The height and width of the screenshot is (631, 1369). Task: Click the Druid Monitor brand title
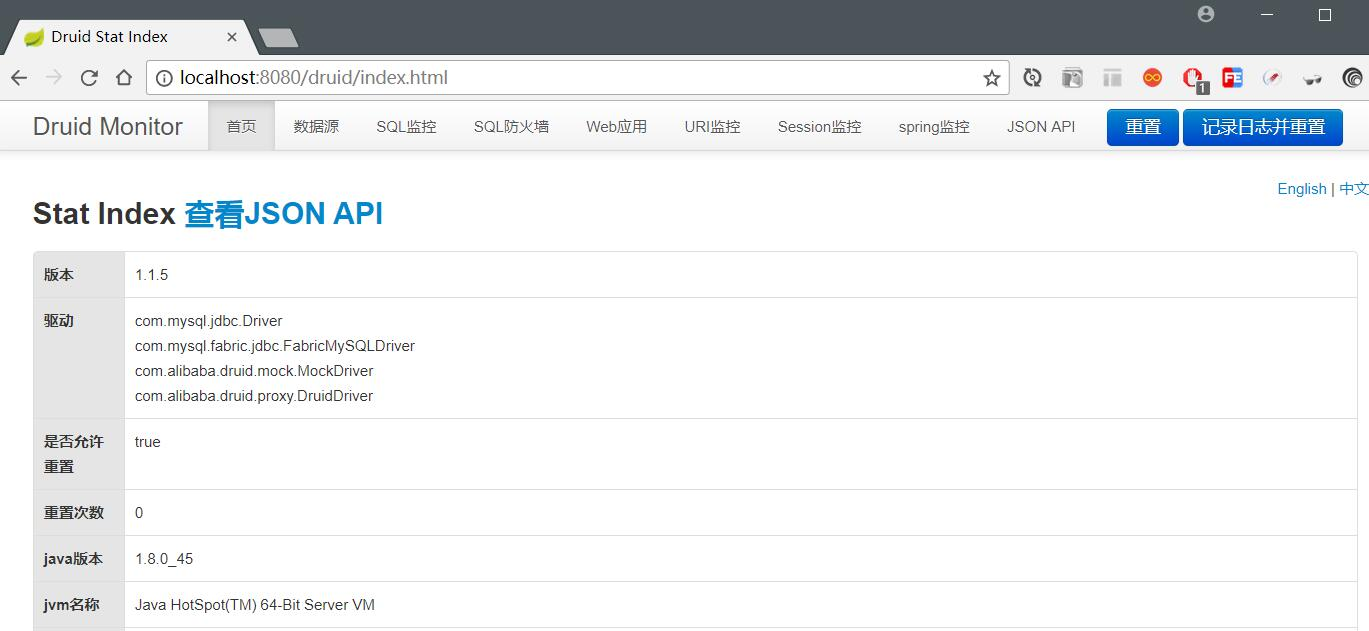point(108,127)
